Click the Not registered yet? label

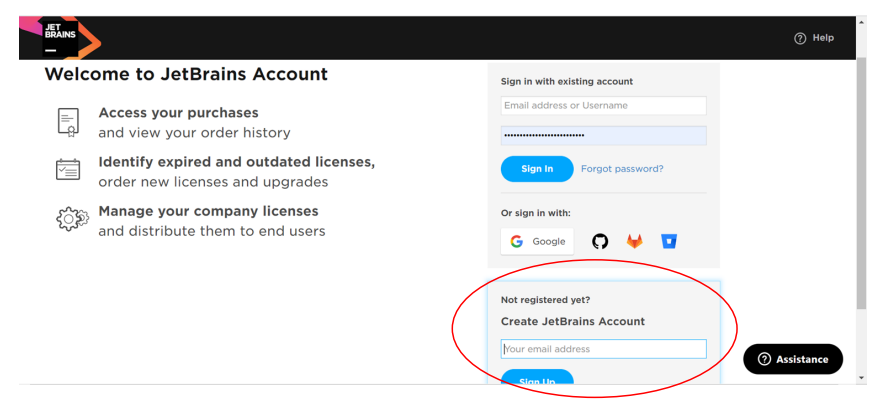546,300
